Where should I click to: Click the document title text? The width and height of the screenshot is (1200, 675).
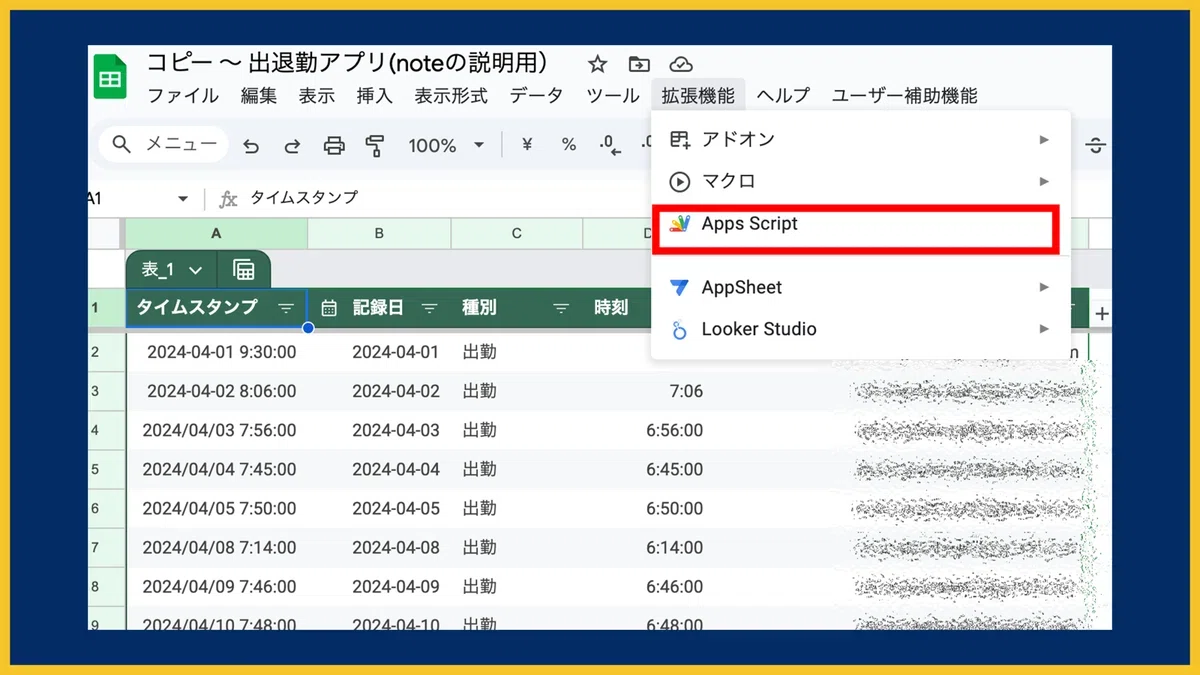347,63
